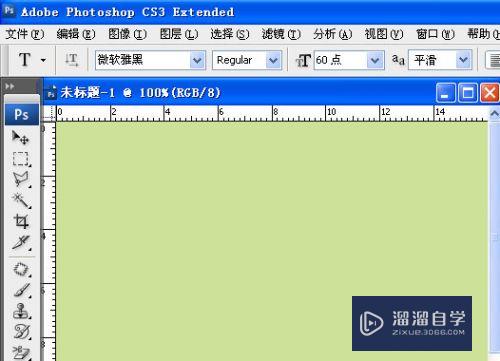The image size is (500, 361).
Task: Open the Type tool preset picker arrow
Action: (x=43, y=60)
